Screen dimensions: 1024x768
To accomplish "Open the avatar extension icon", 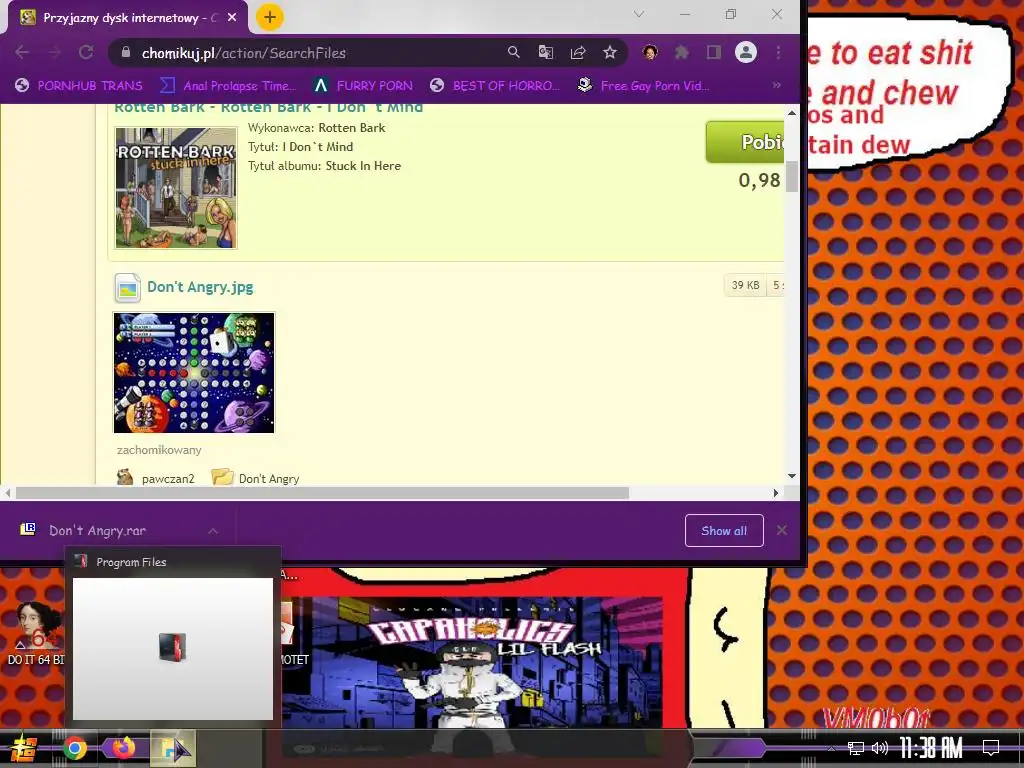I will (x=650, y=52).
